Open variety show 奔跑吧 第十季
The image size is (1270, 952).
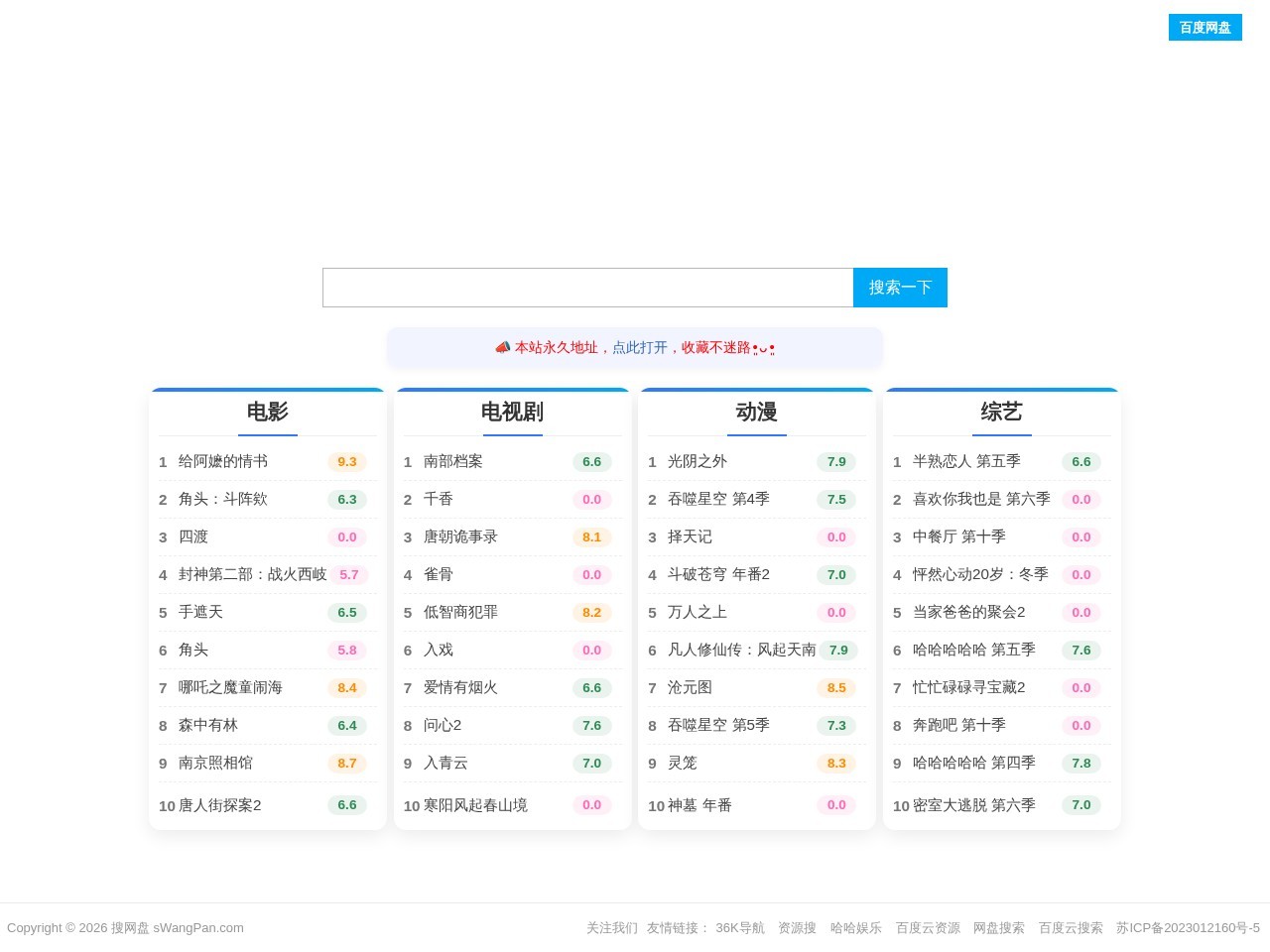coord(959,725)
